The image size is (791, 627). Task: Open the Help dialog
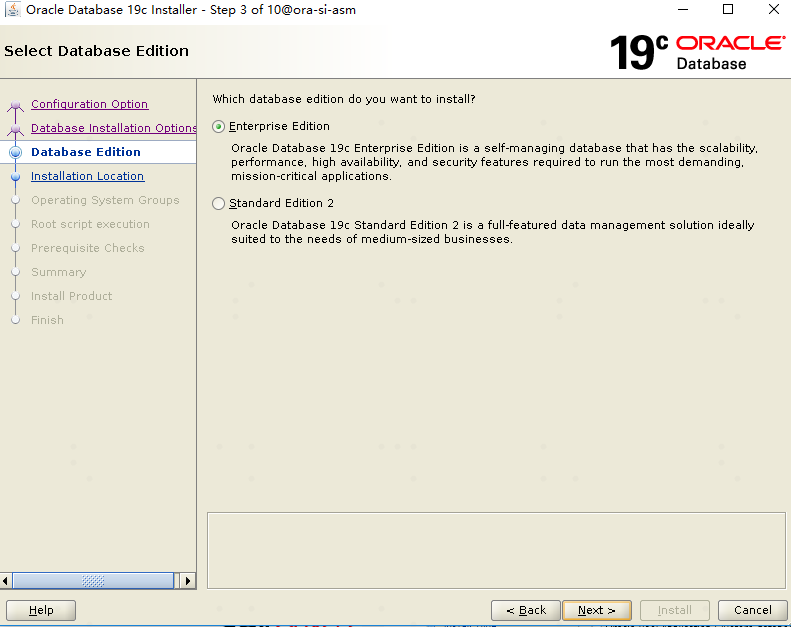point(41,610)
